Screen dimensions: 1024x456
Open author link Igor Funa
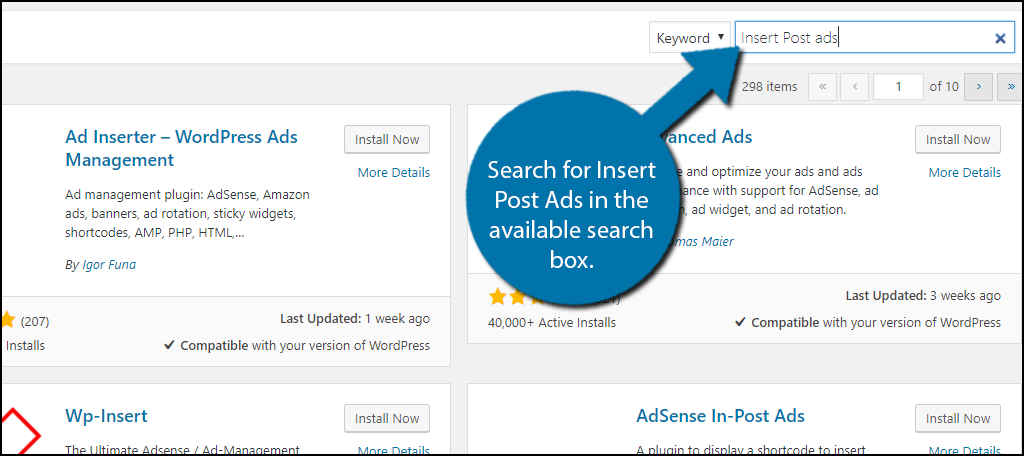click(x=109, y=265)
